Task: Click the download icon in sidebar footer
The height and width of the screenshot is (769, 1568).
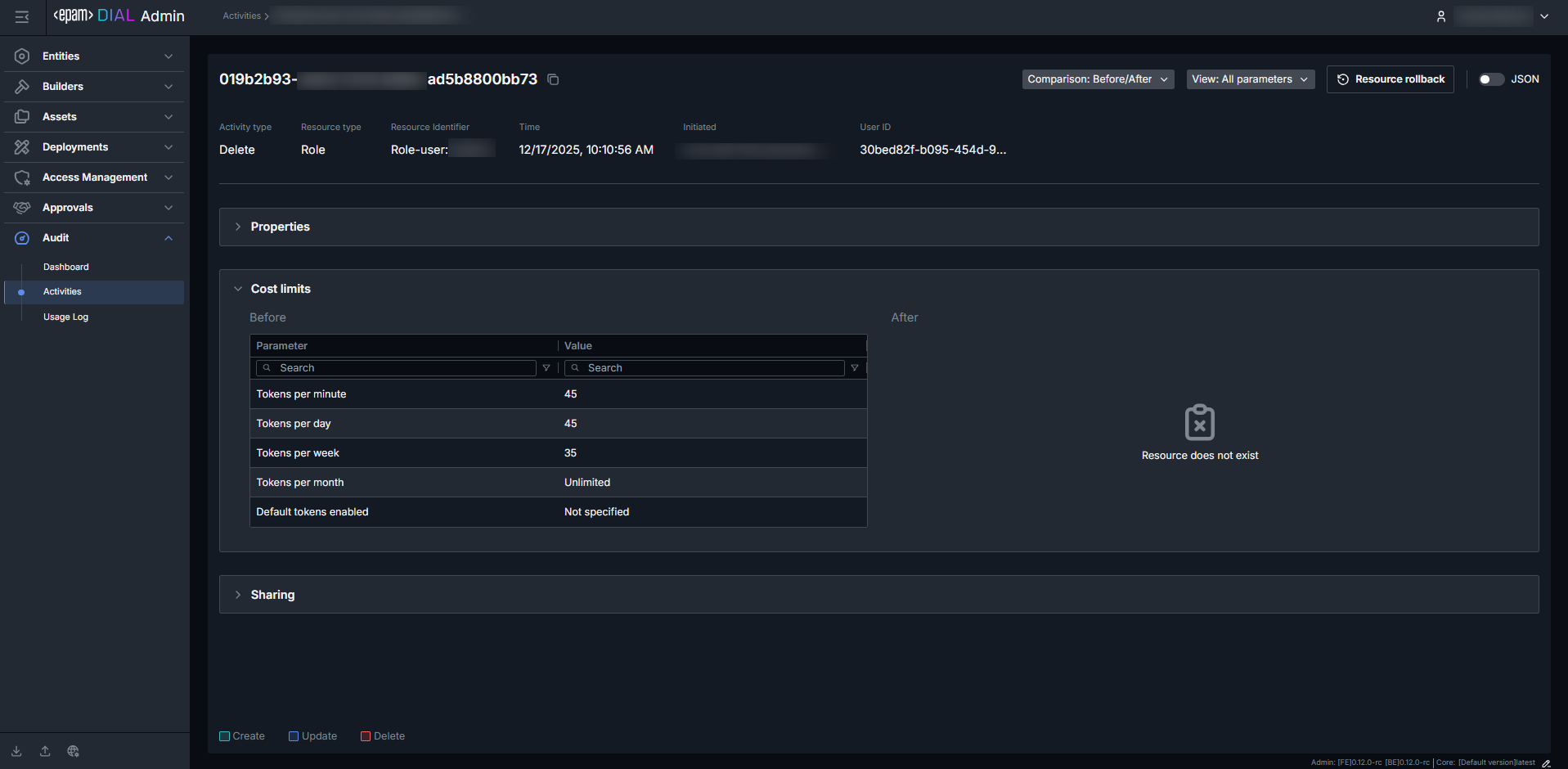Action: pos(16,751)
